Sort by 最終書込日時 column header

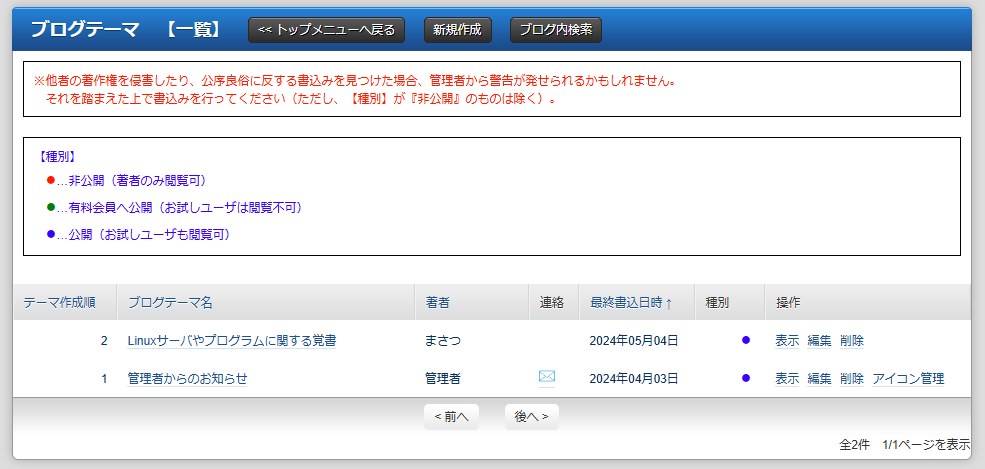(630, 303)
